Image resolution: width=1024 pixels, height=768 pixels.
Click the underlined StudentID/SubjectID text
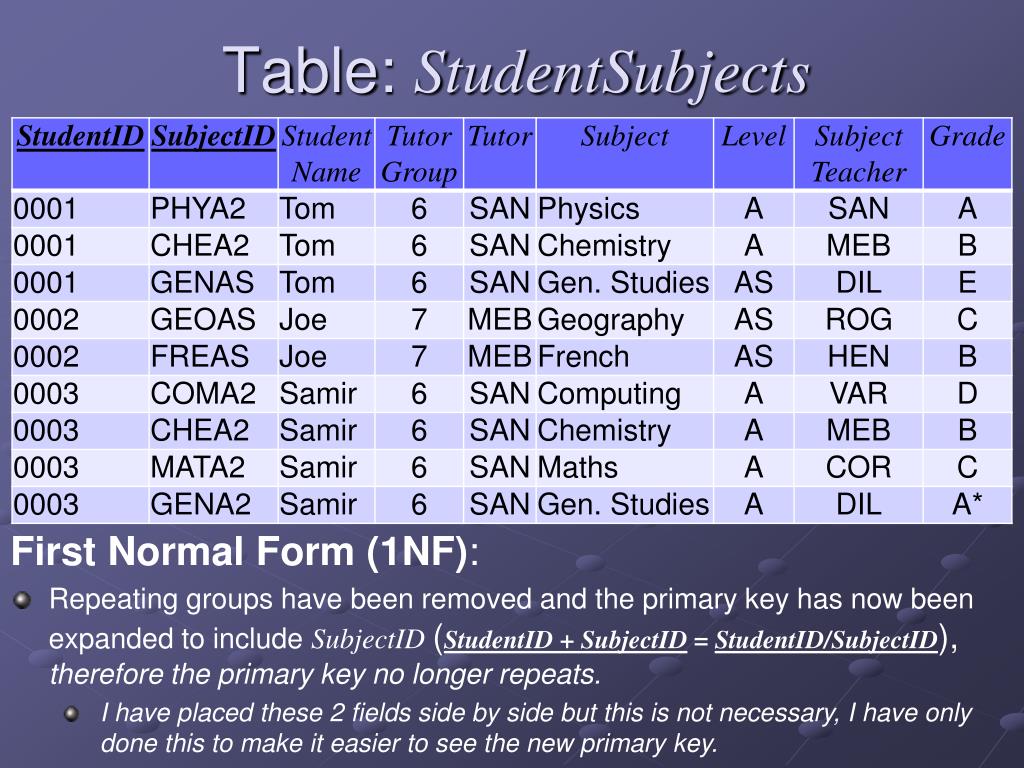click(827, 640)
